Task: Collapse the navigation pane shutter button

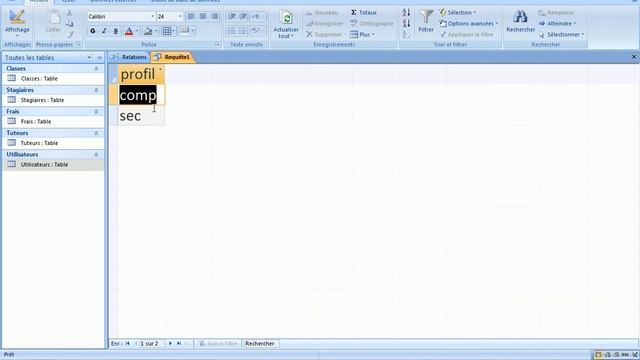Action: coord(99,58)
